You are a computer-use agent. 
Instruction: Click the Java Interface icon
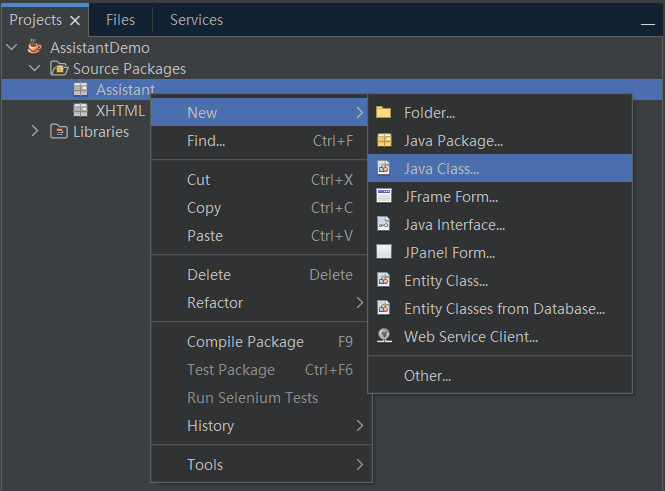click(x=384, y=225)
